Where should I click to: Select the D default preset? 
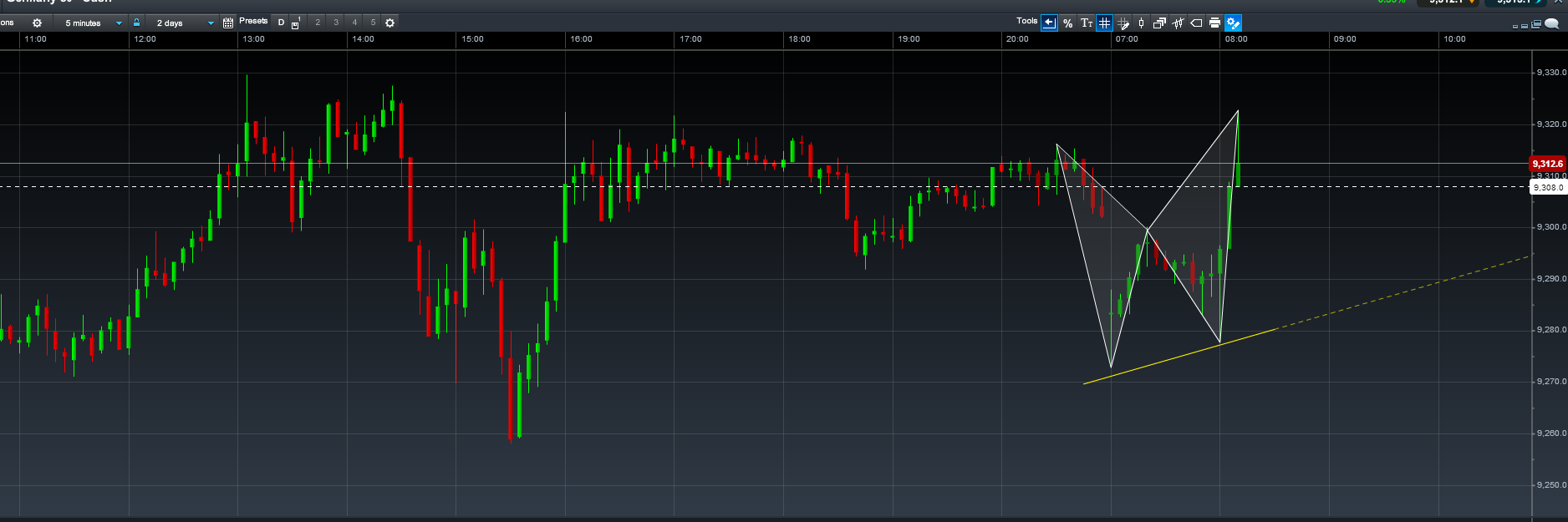point(281,23)
